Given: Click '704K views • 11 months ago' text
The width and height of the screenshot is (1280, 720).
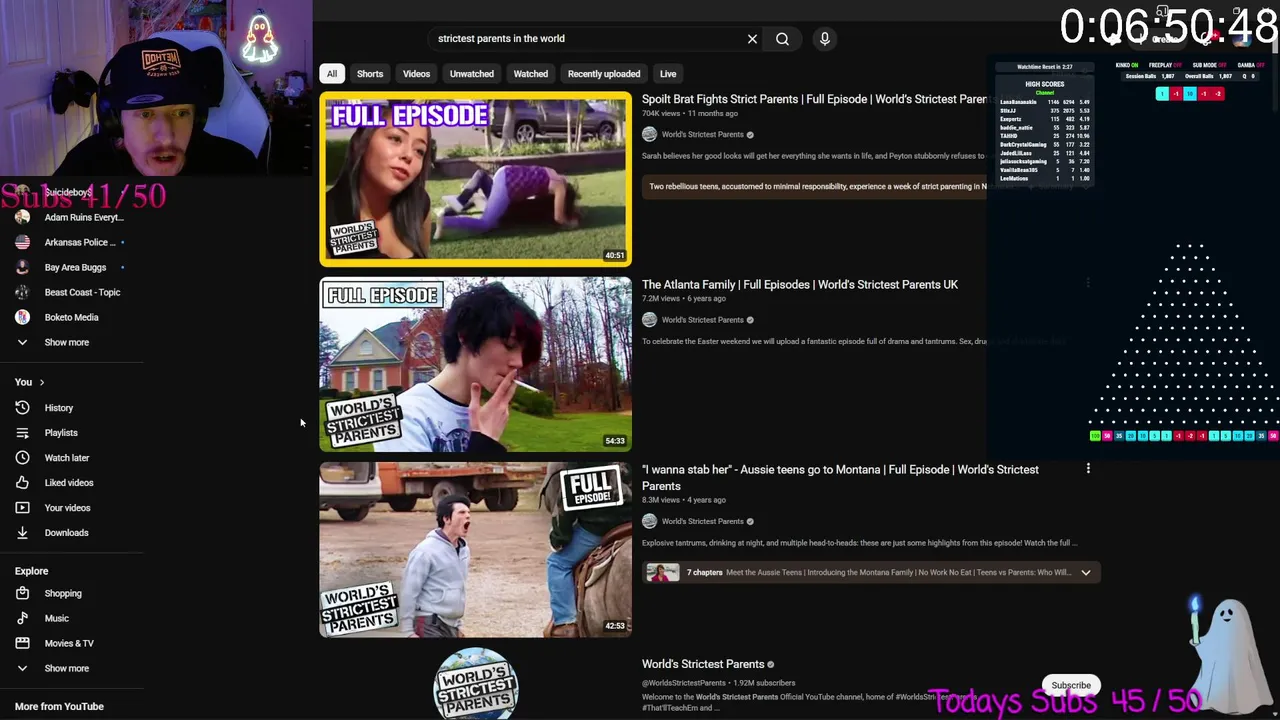Looking at the screenshot, I should pos(690,114).
